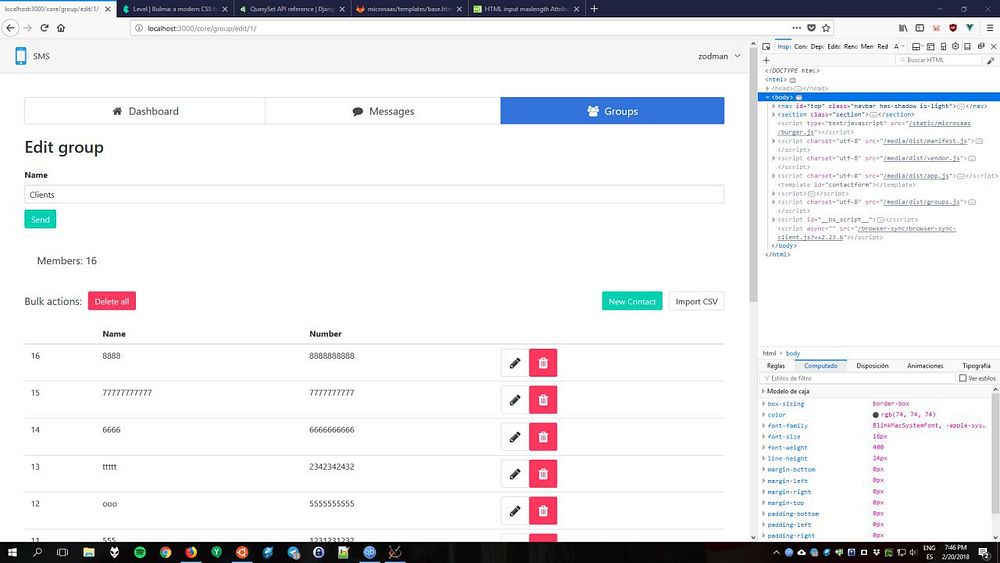Viewport: 1000px width, 563px height.
Task: Open a new browser tab with plus button
Action: (594, 9)
